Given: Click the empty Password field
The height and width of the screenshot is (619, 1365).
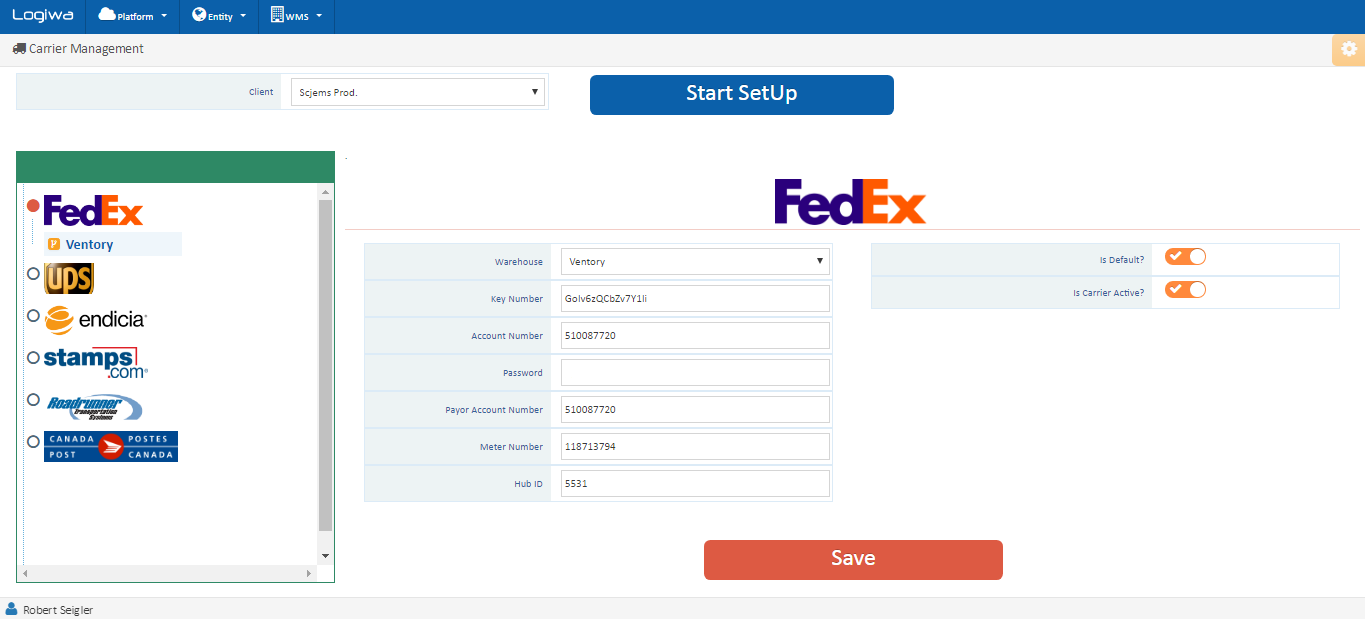Looking at the screenshot, I should point(695,373).
